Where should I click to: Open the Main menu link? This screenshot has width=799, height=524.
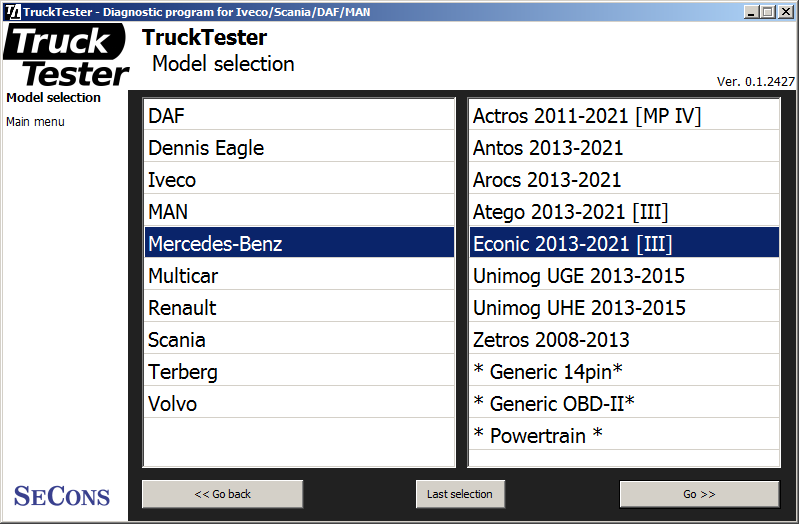(35, 122)
